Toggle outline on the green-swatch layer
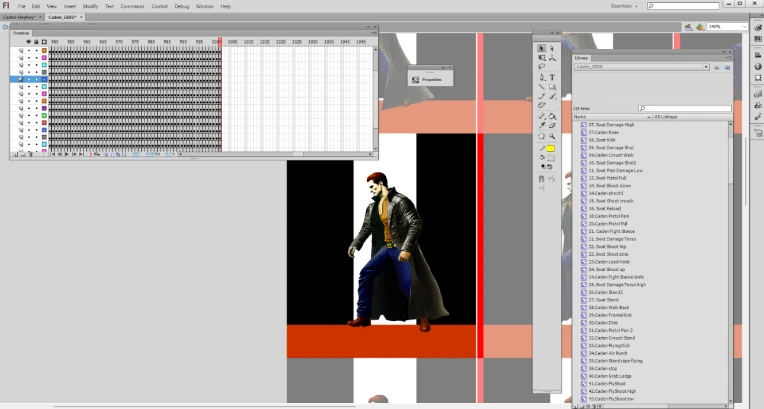This screenshot has height=409, width=764. coord(44,116)
